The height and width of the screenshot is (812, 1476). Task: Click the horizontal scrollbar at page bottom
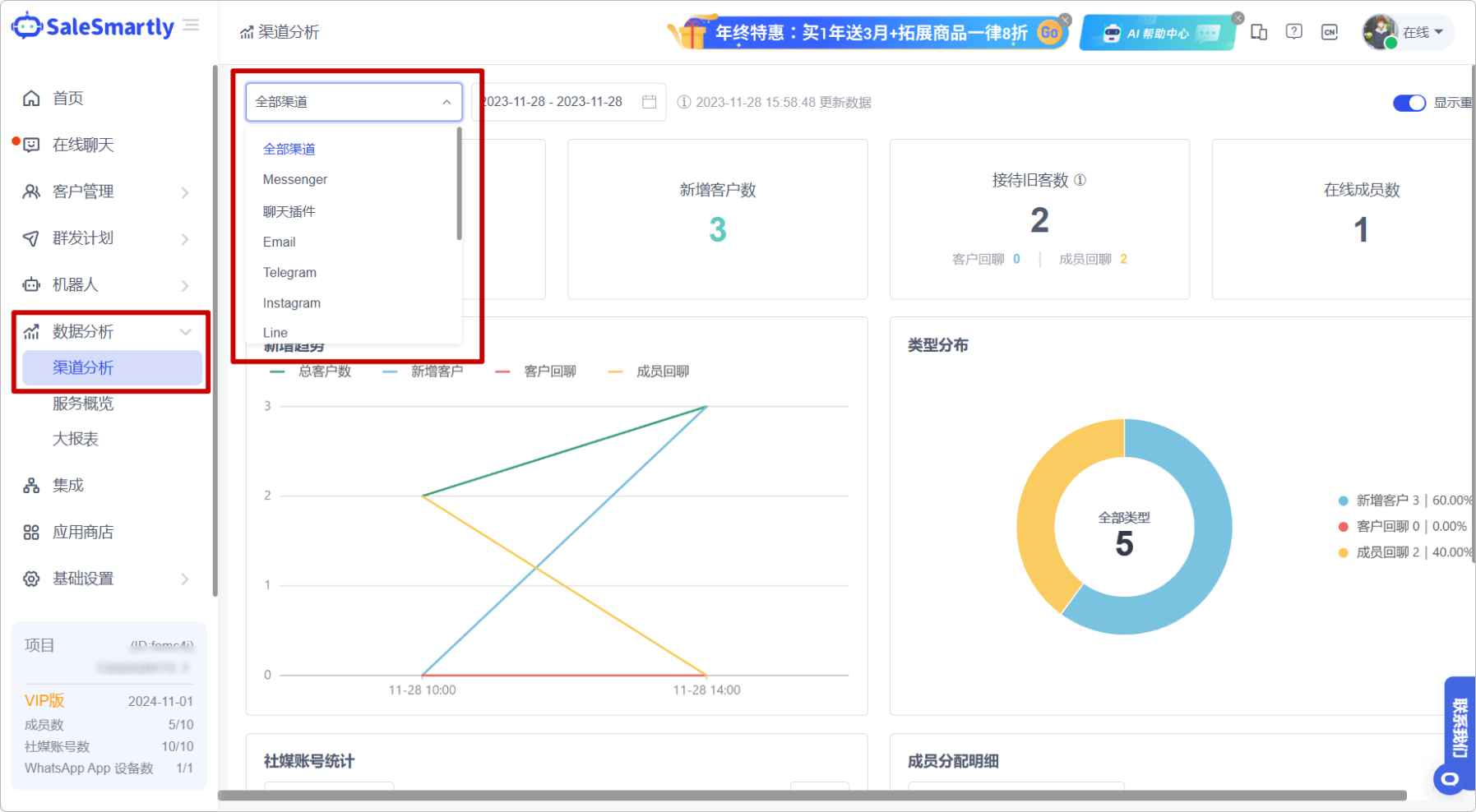coord(812,796)
